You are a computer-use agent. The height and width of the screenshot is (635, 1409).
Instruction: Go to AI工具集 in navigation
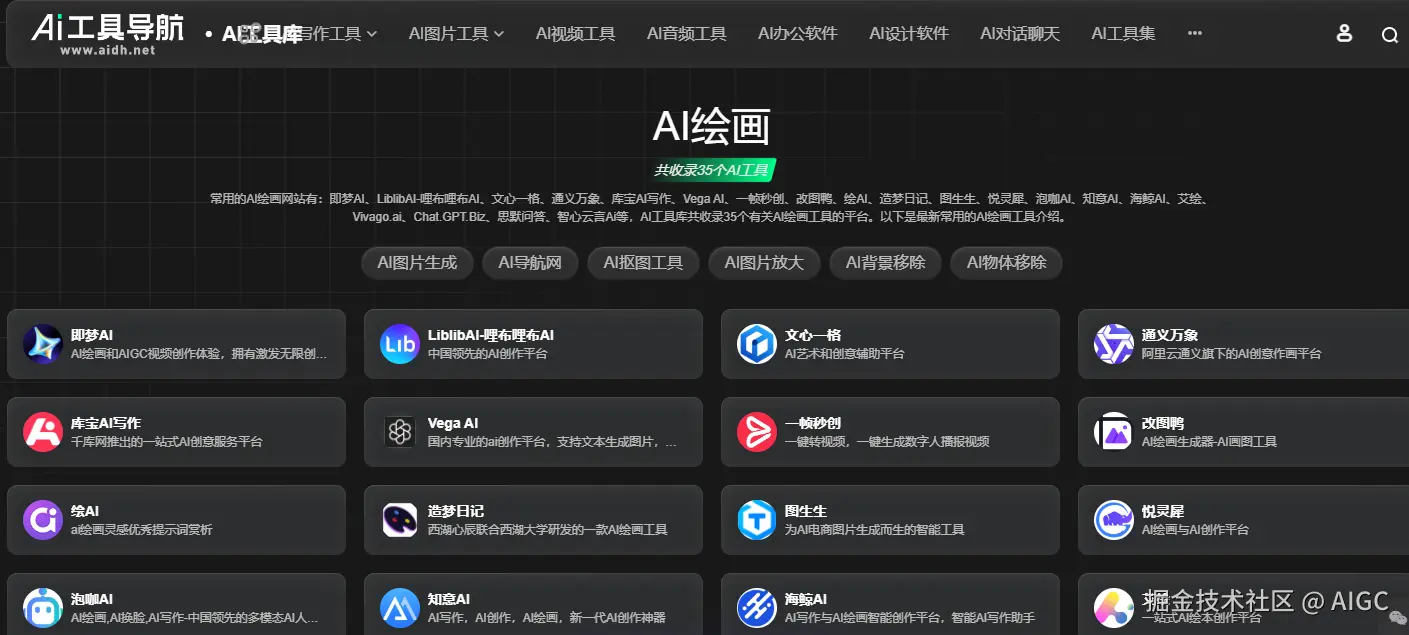(x=1123, y=34)
